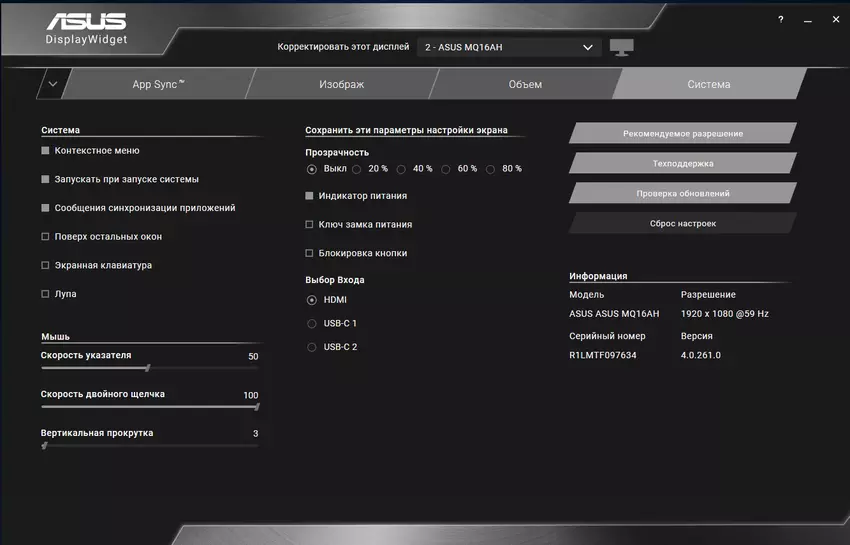
Task: Close the DisplayWidget window
Action: (835, 19)
